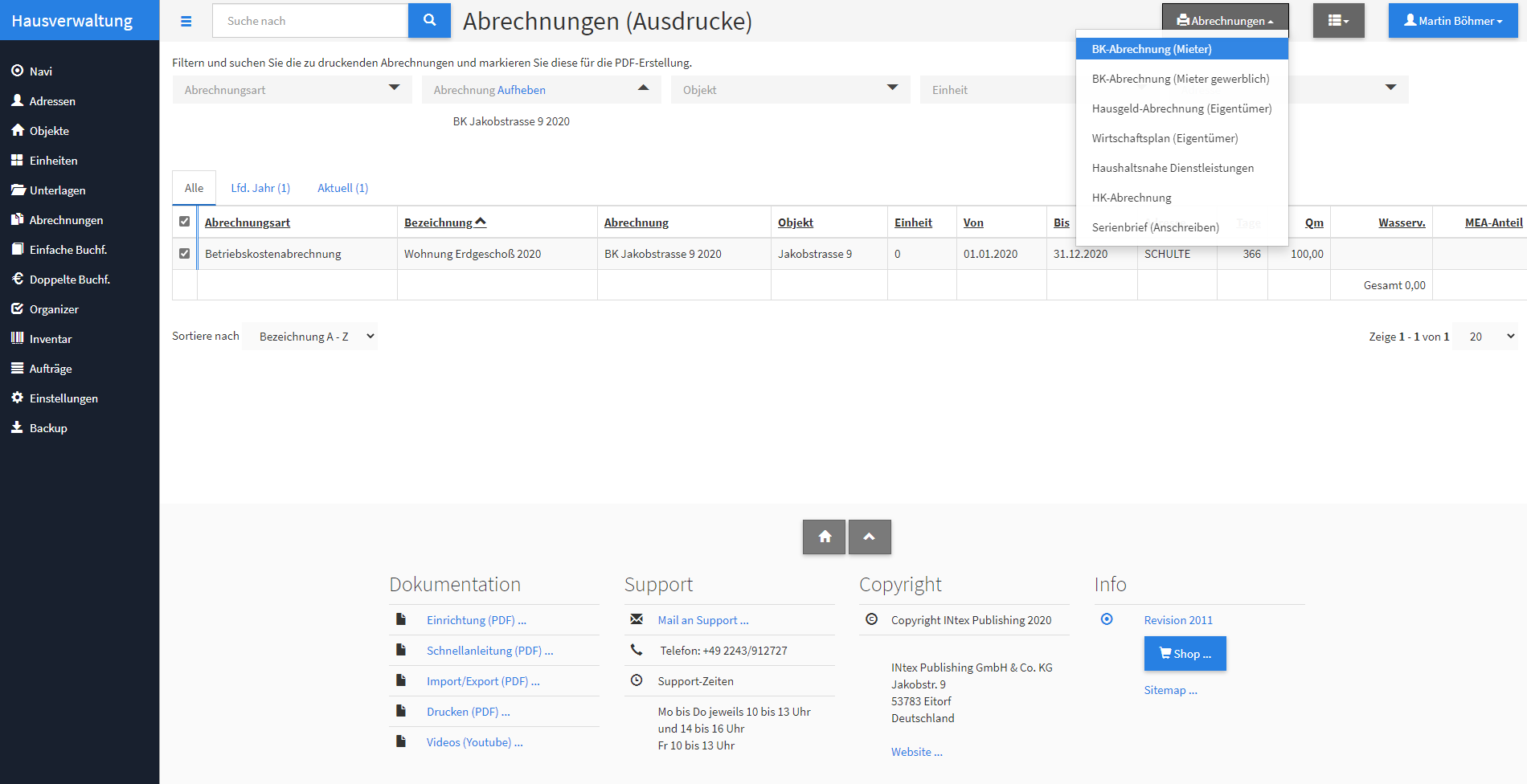
Task: Click the Einrichtung (PDF) document icon
Action: click(401, 619)
